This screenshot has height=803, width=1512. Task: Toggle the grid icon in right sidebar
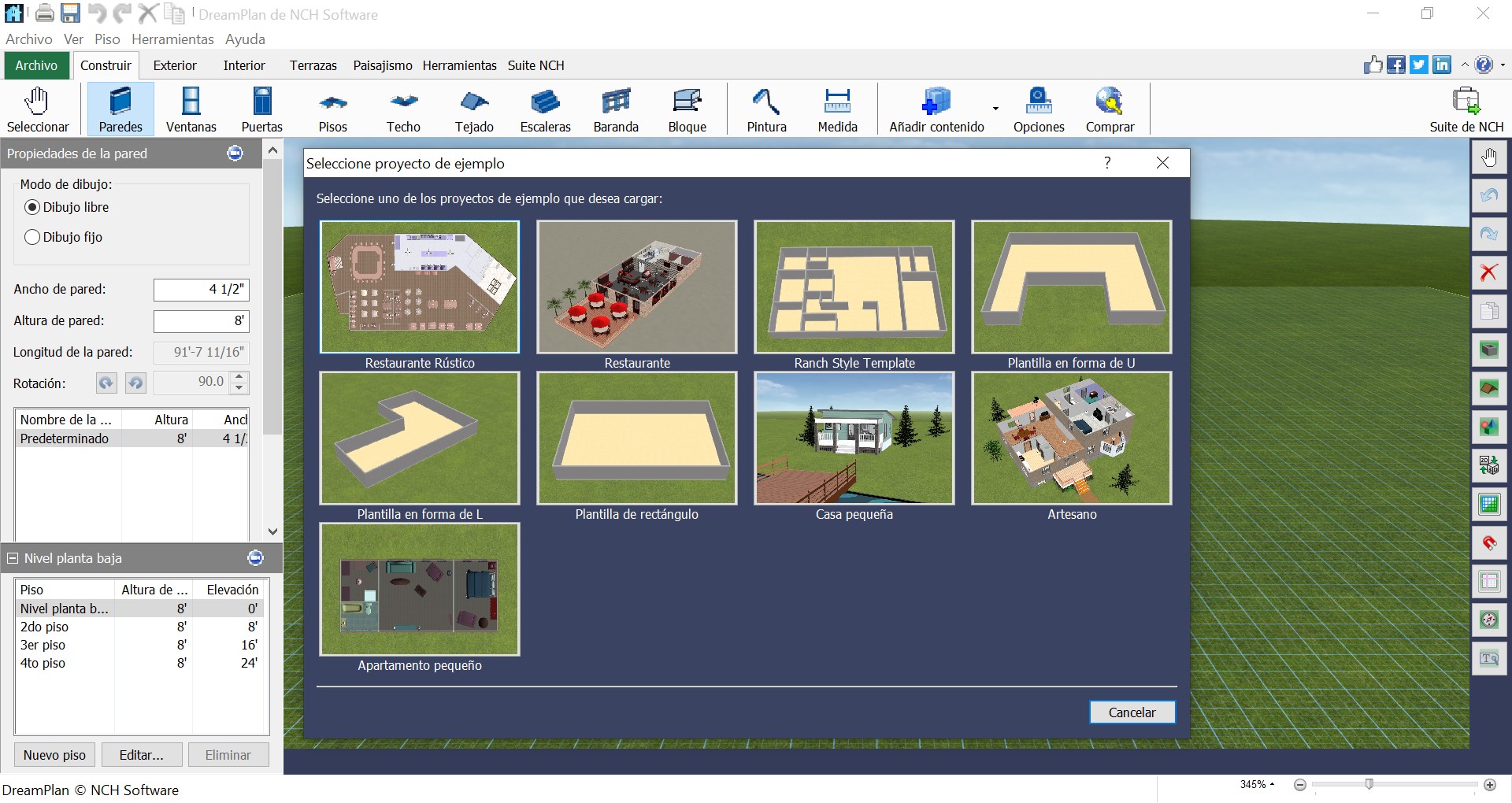pyautogui.click(x=1489, y=505)
